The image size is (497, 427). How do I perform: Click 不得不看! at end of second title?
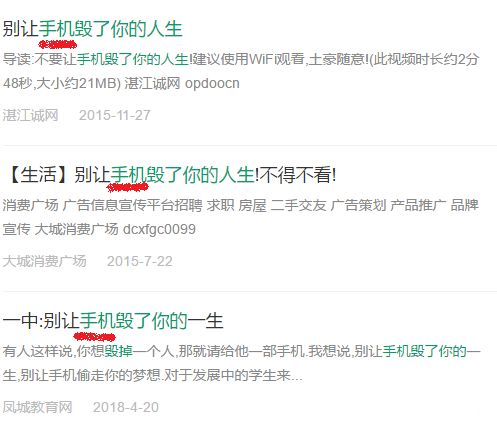coord(298,175)
